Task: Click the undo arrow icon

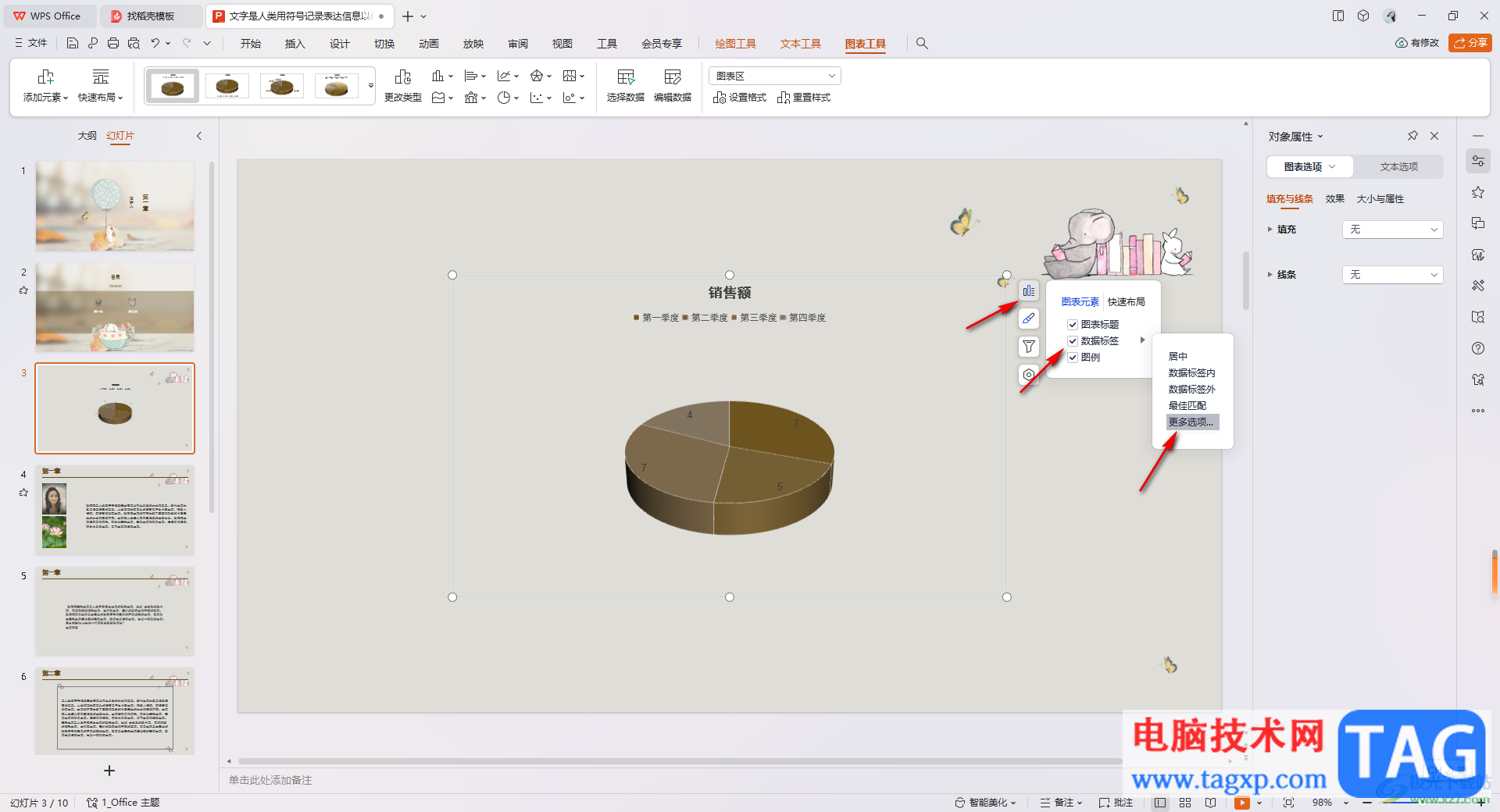Action: (155, 44)
